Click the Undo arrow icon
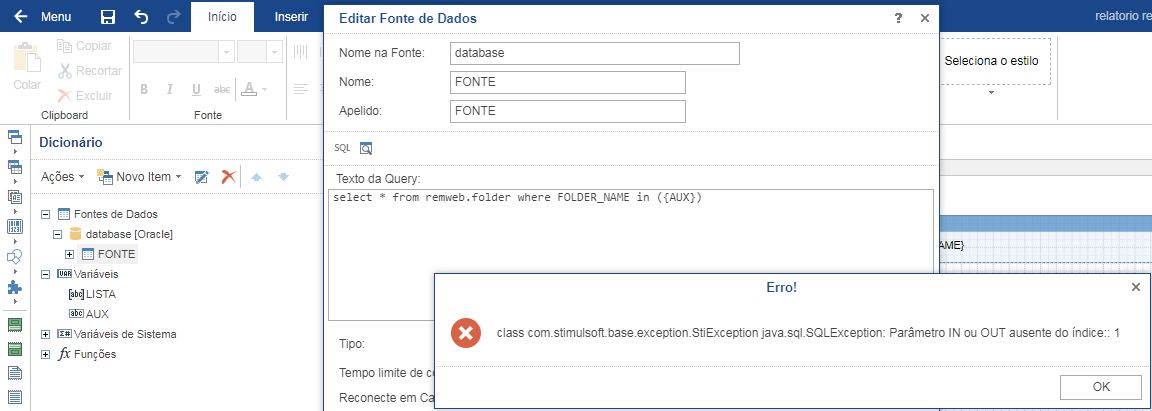 (x=141, y=17)
